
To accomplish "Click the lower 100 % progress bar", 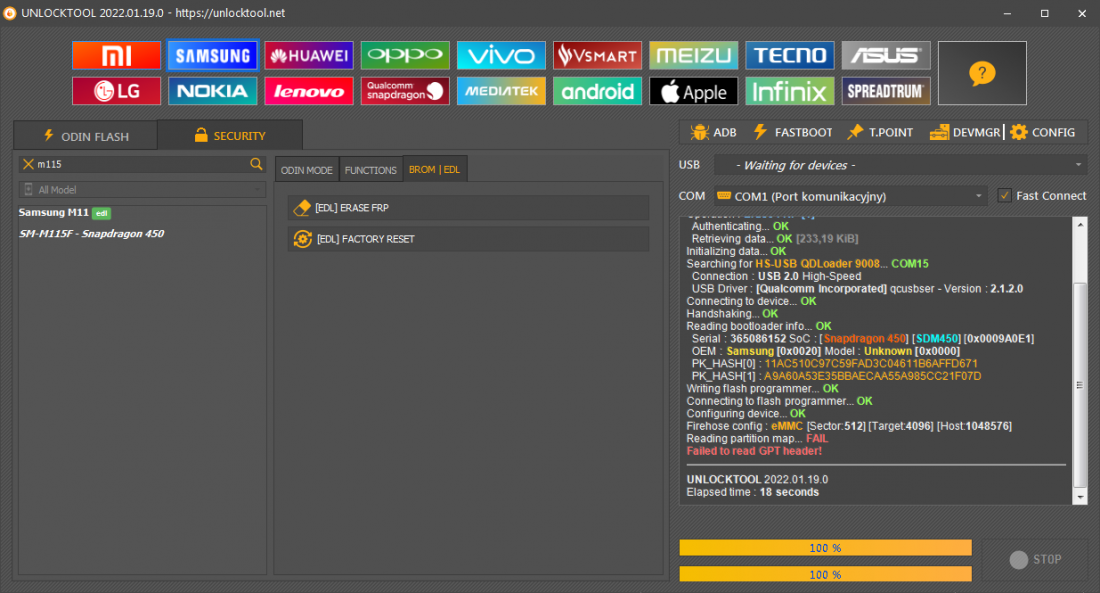I will click(x=826, y=574).
